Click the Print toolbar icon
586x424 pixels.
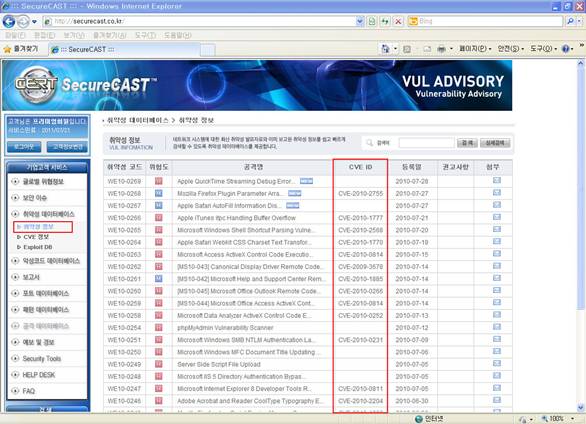[441, 49]
